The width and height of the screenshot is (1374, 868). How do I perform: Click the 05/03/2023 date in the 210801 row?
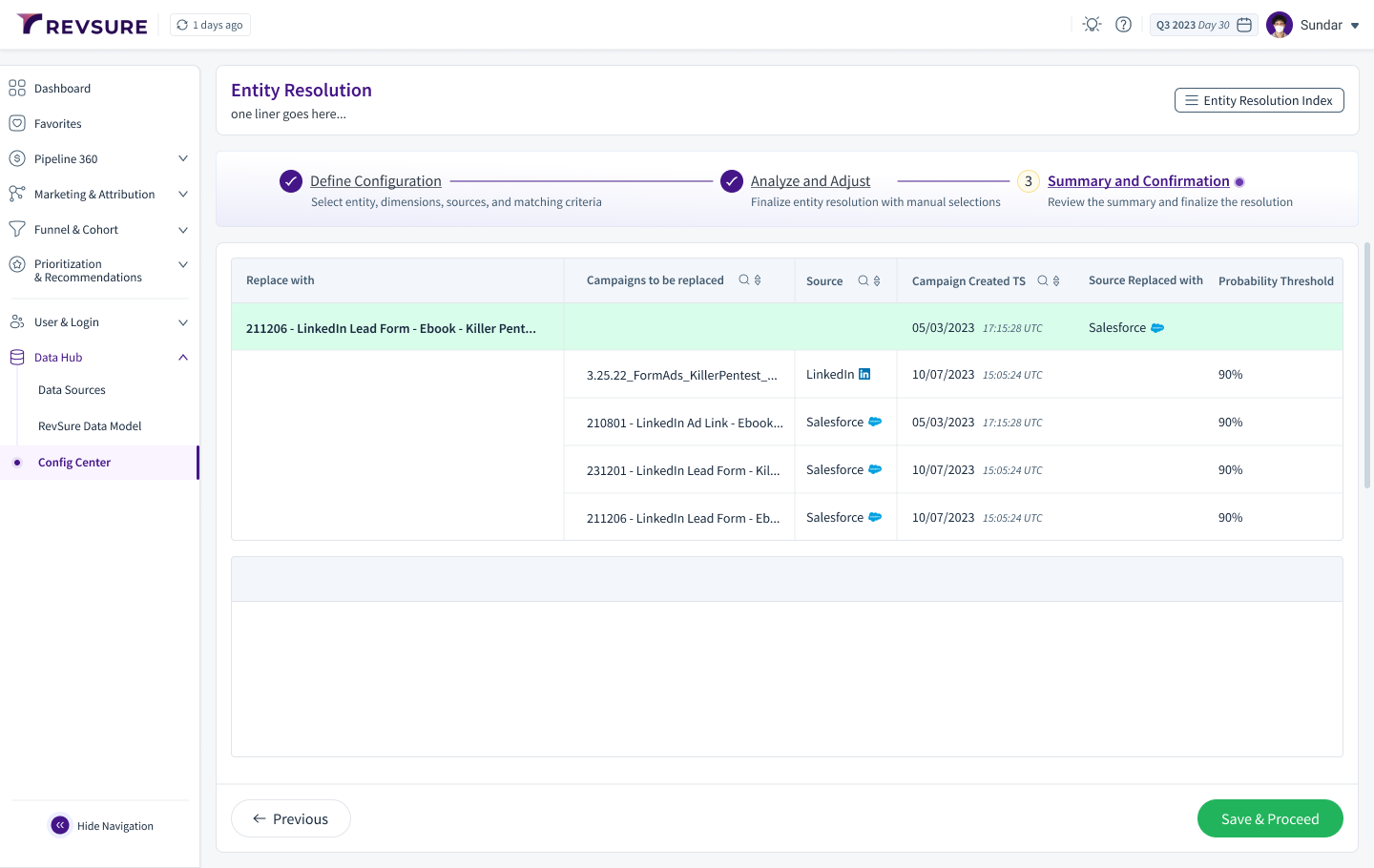[943, 423]
